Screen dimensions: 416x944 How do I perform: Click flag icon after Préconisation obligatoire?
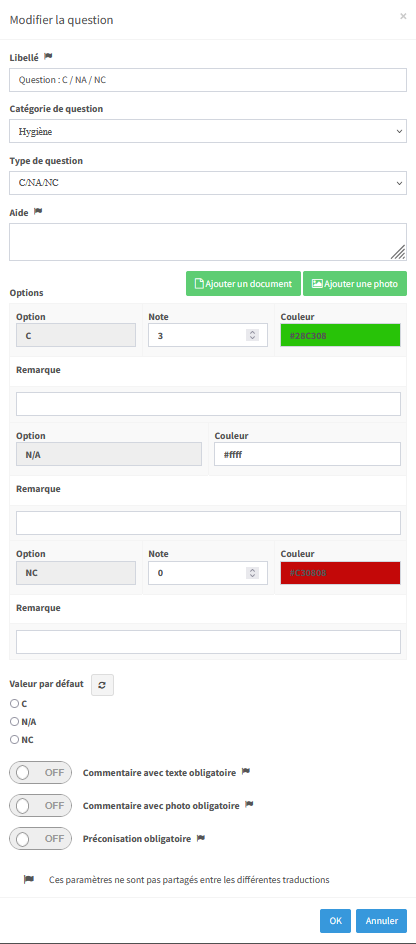click(x=201, y=837)
